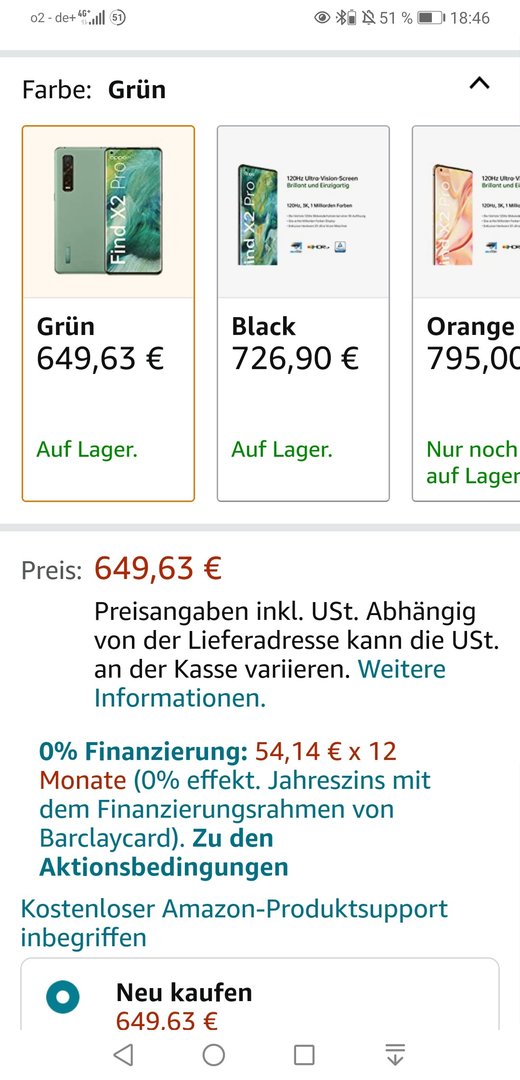Tap the mobile signal strength icon

94,18
